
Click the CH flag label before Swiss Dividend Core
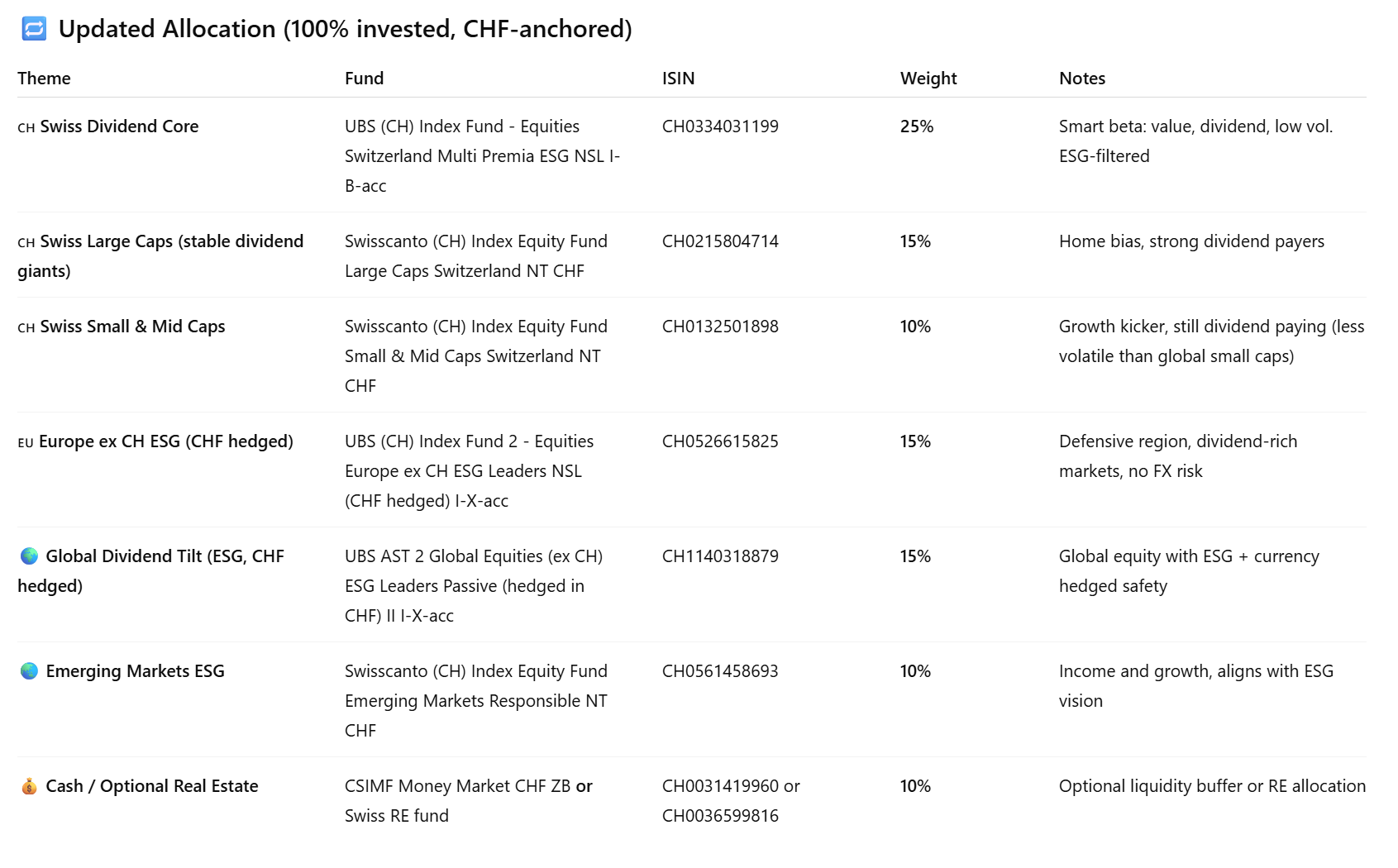(26, 127)
